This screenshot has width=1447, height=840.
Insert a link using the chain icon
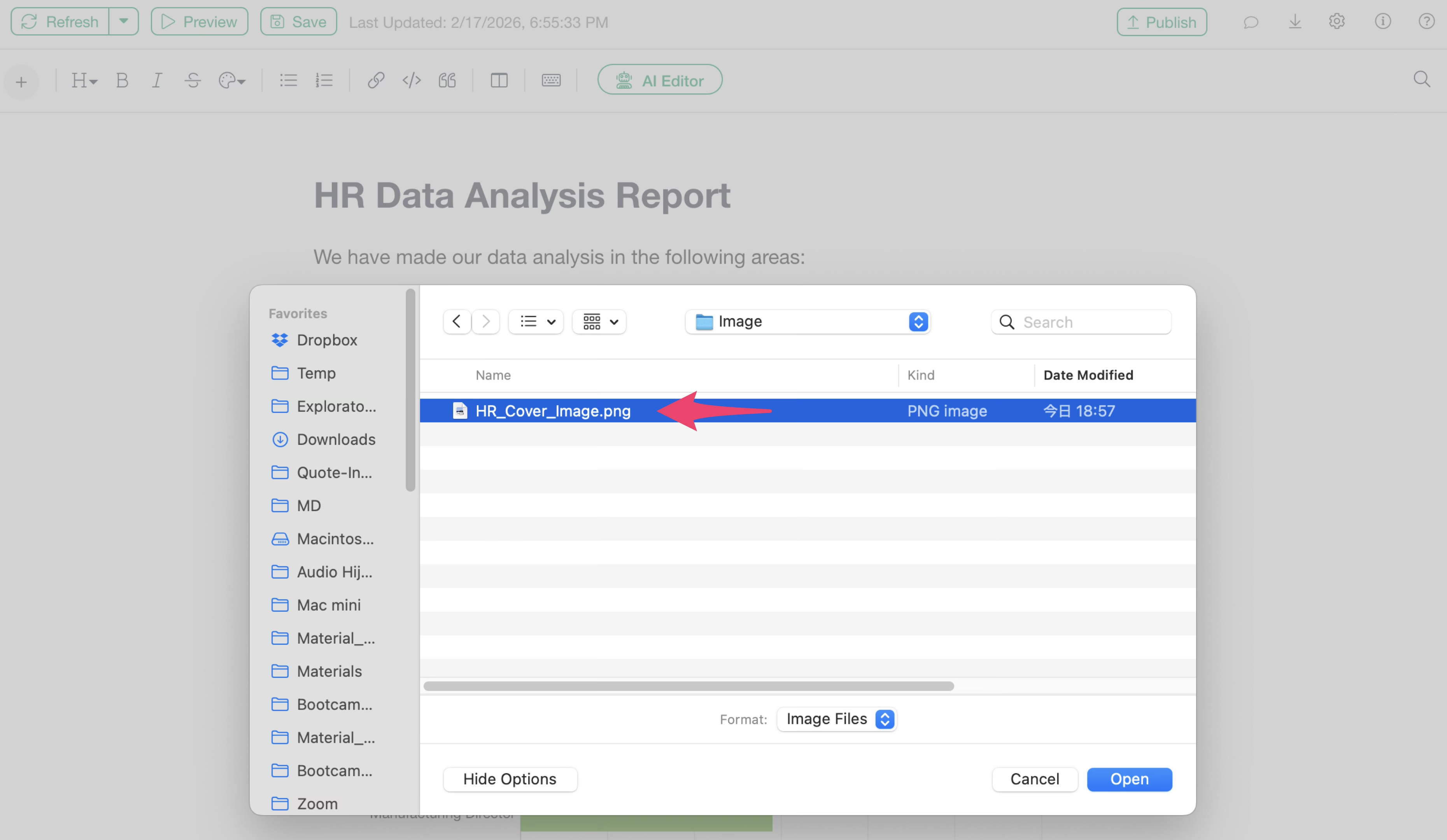tap(375, 80)
